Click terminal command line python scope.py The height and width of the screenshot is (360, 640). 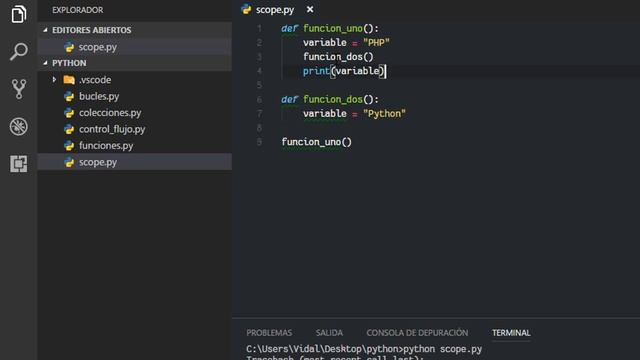click(364, 349)
